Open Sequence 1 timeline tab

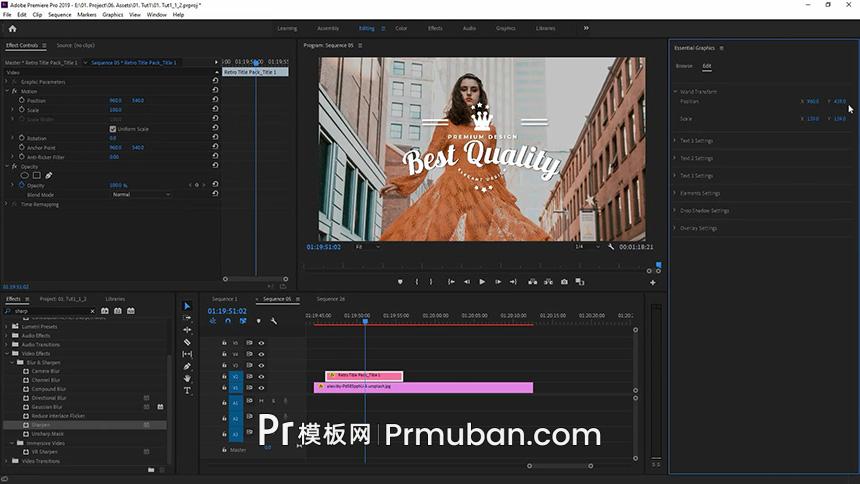coord(225,299)
